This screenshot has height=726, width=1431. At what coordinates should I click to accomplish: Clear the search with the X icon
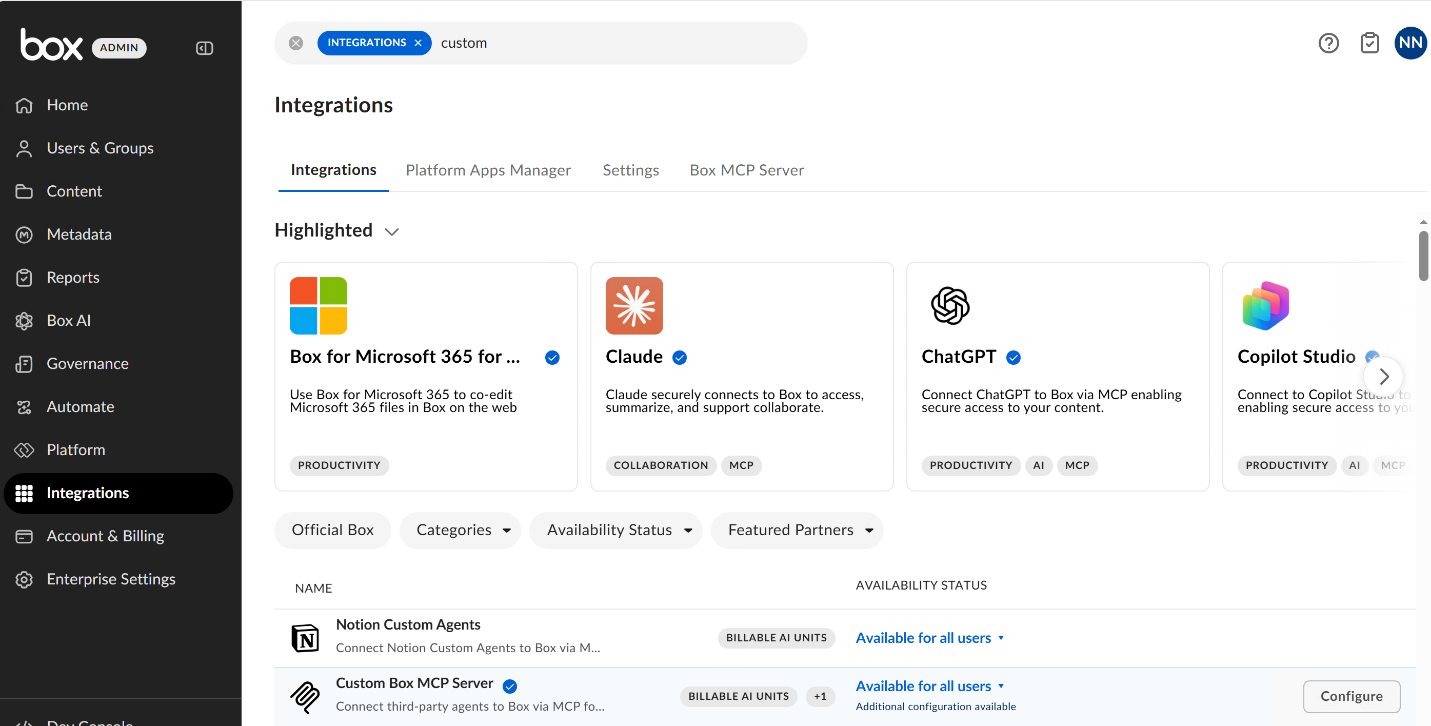pyautogui.click(x=296, y=43)
